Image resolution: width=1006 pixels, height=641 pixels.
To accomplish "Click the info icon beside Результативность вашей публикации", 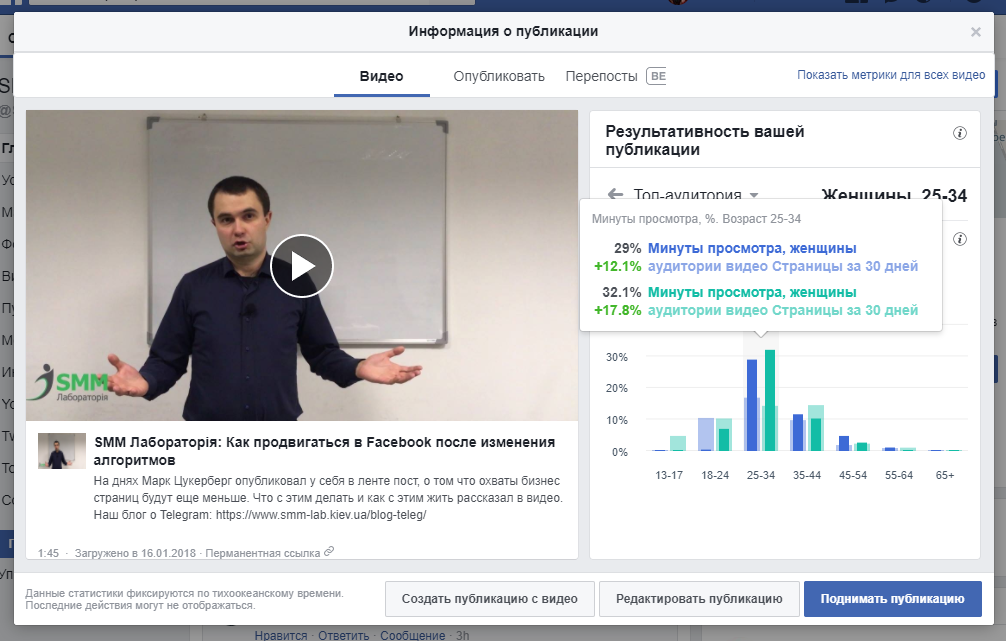I will tap(960, 133).
